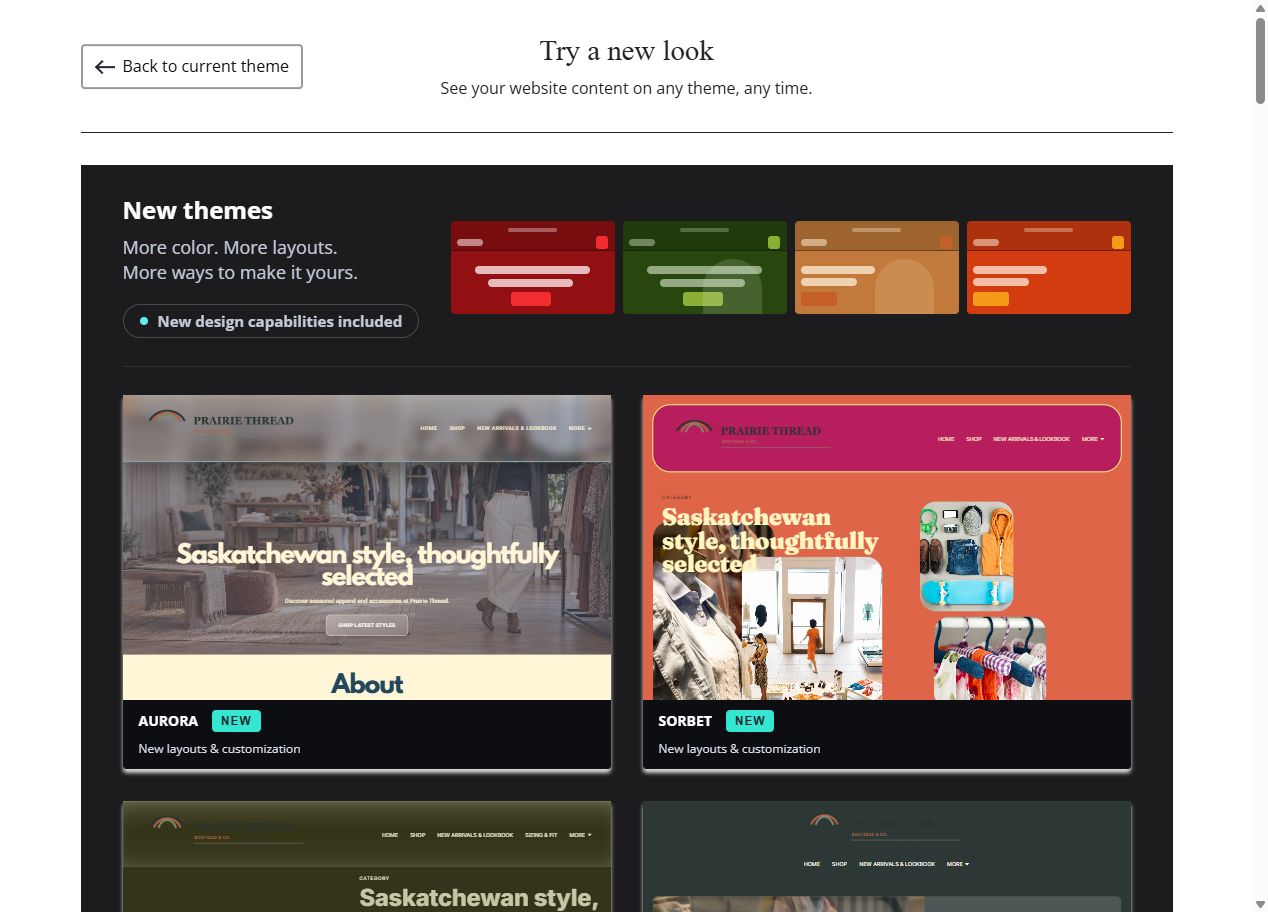
Task: Select the dark red theme color preview
Action: 533,267
